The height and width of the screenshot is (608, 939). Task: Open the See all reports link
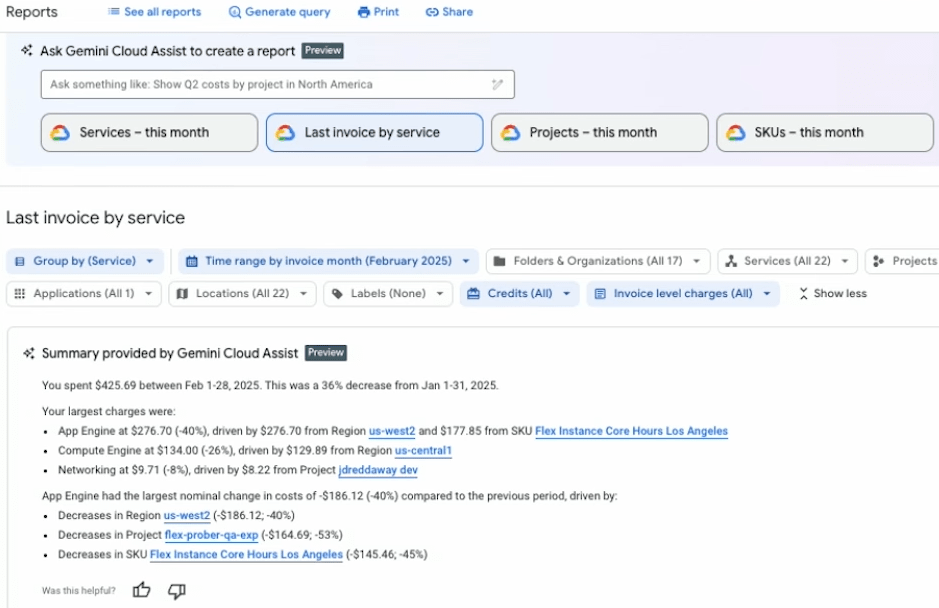click(x=163, y=12)
